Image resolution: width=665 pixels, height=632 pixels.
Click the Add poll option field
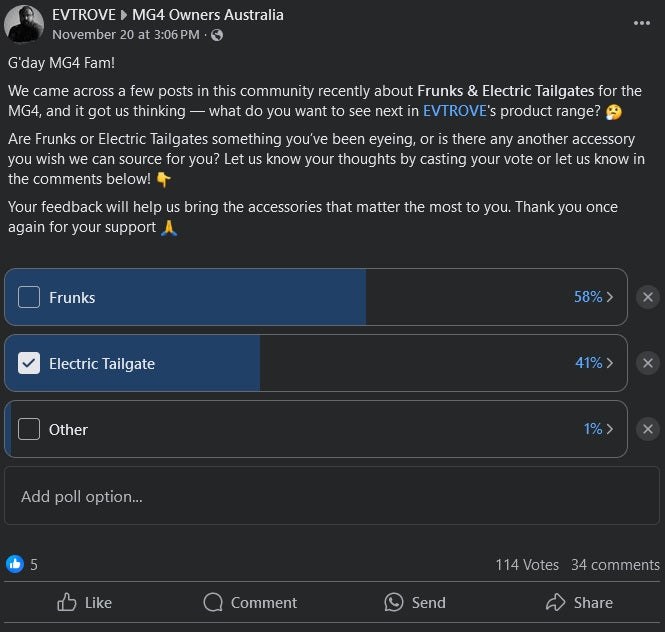pos(332,496)
